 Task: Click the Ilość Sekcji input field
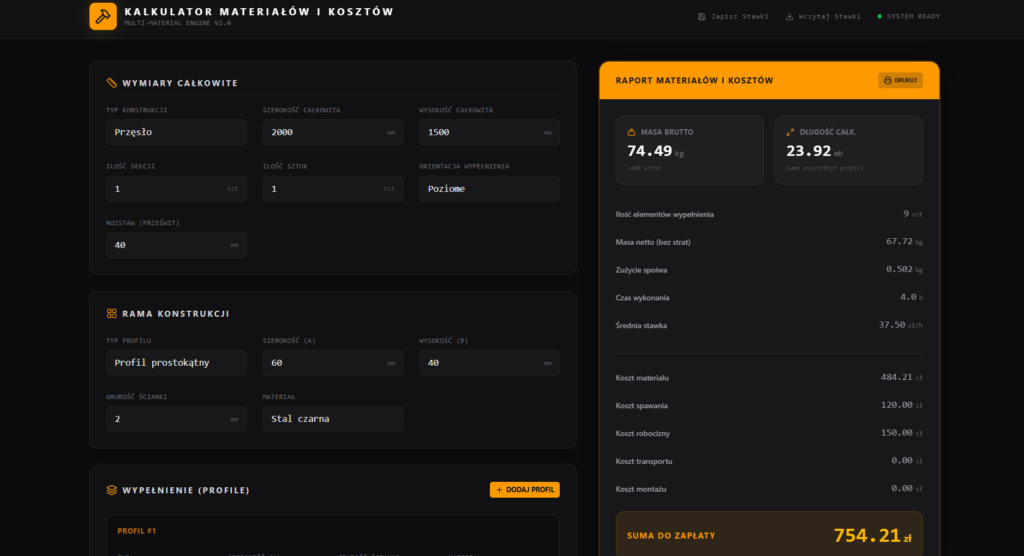click(176, 189)
